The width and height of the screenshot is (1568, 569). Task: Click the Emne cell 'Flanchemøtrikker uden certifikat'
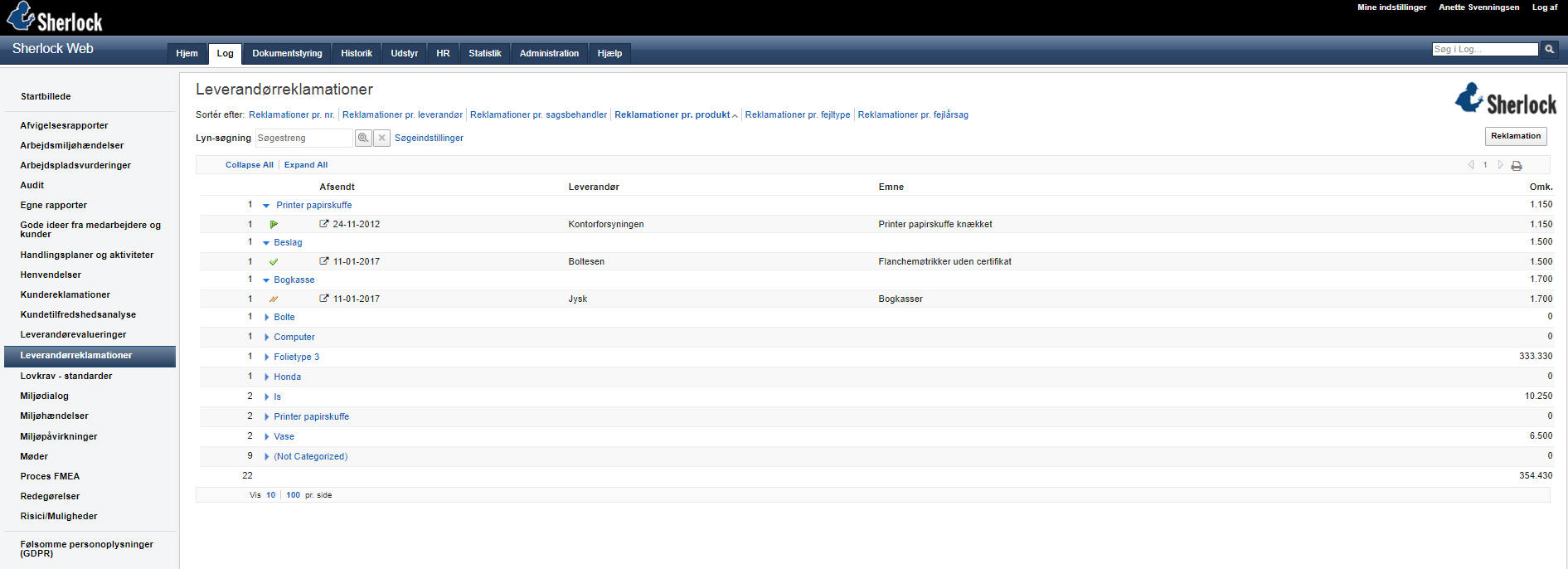click(x=944, y=262)
